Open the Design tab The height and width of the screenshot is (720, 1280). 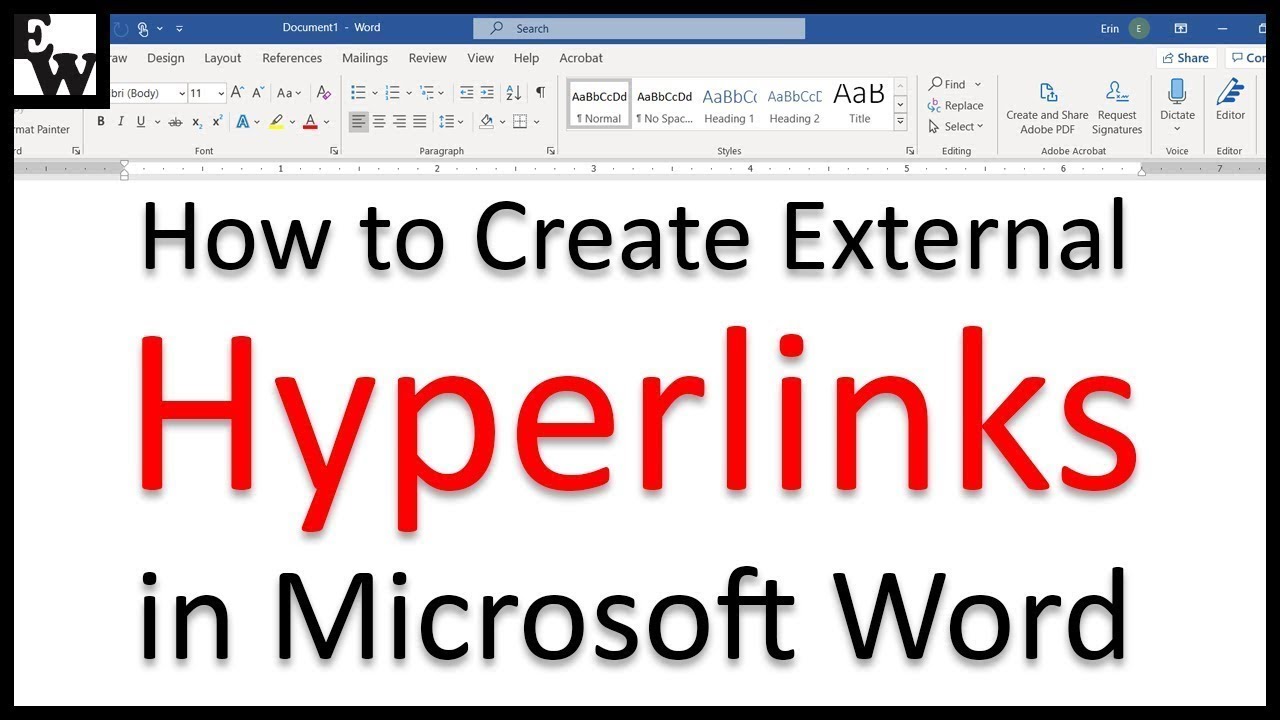pos(166,58)
